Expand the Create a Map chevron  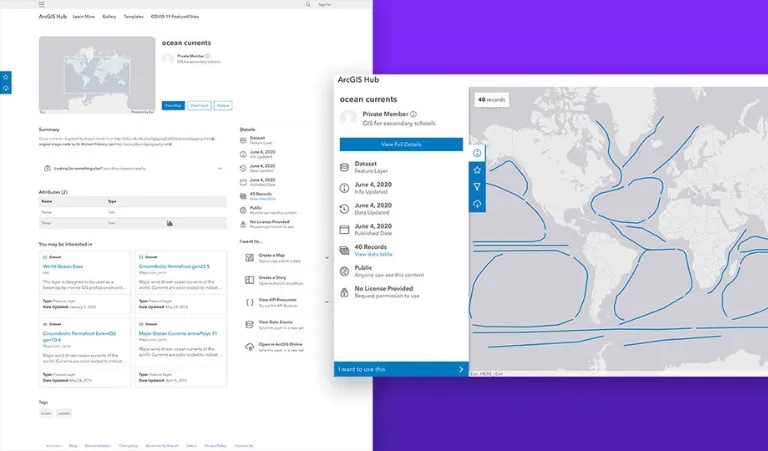327,258
